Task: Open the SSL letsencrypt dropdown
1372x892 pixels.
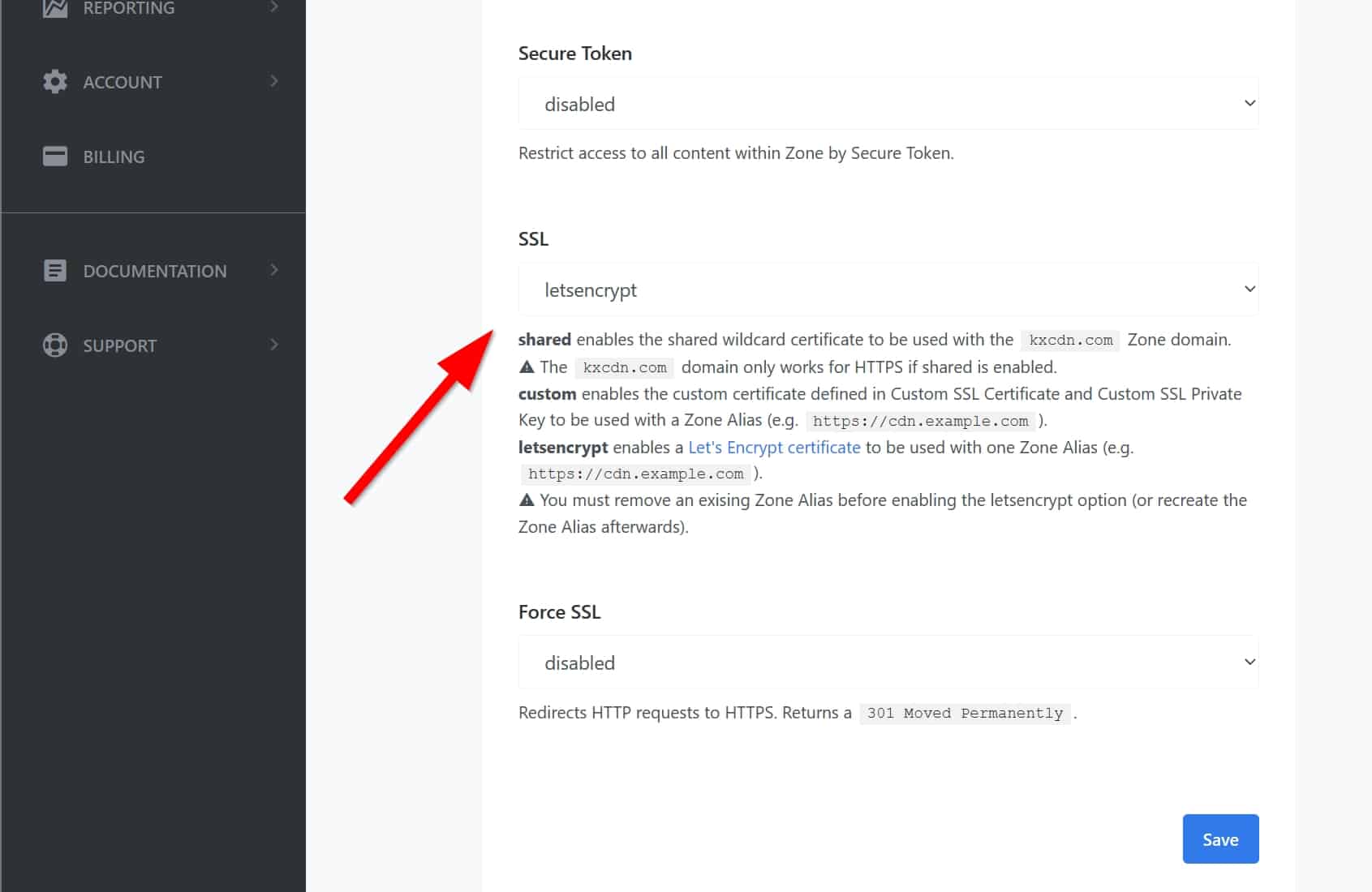Action: (888, 289)
